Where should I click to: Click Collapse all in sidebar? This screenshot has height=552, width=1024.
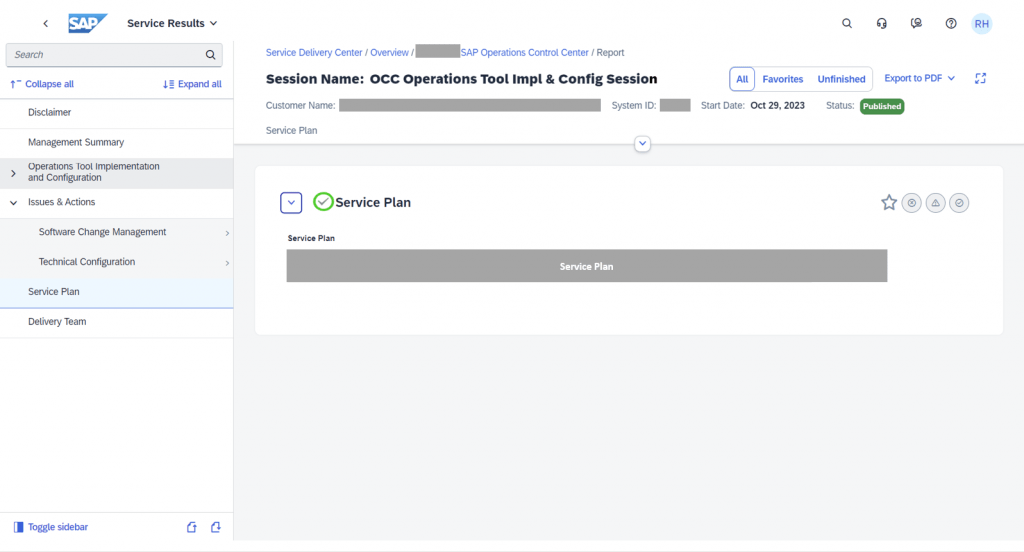pyautogui.click(x=42, y=84)
